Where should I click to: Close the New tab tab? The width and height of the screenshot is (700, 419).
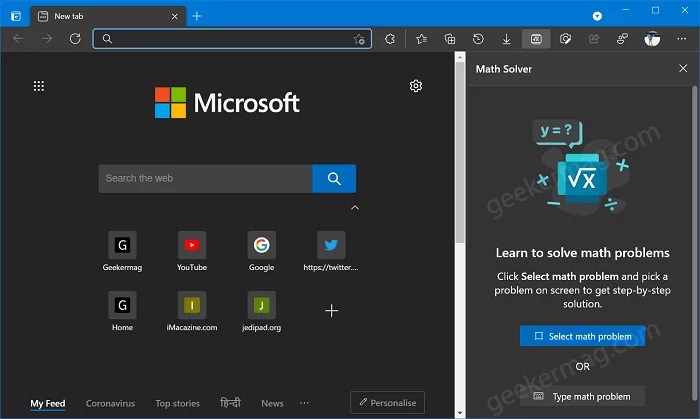click(x=175, y=17)
